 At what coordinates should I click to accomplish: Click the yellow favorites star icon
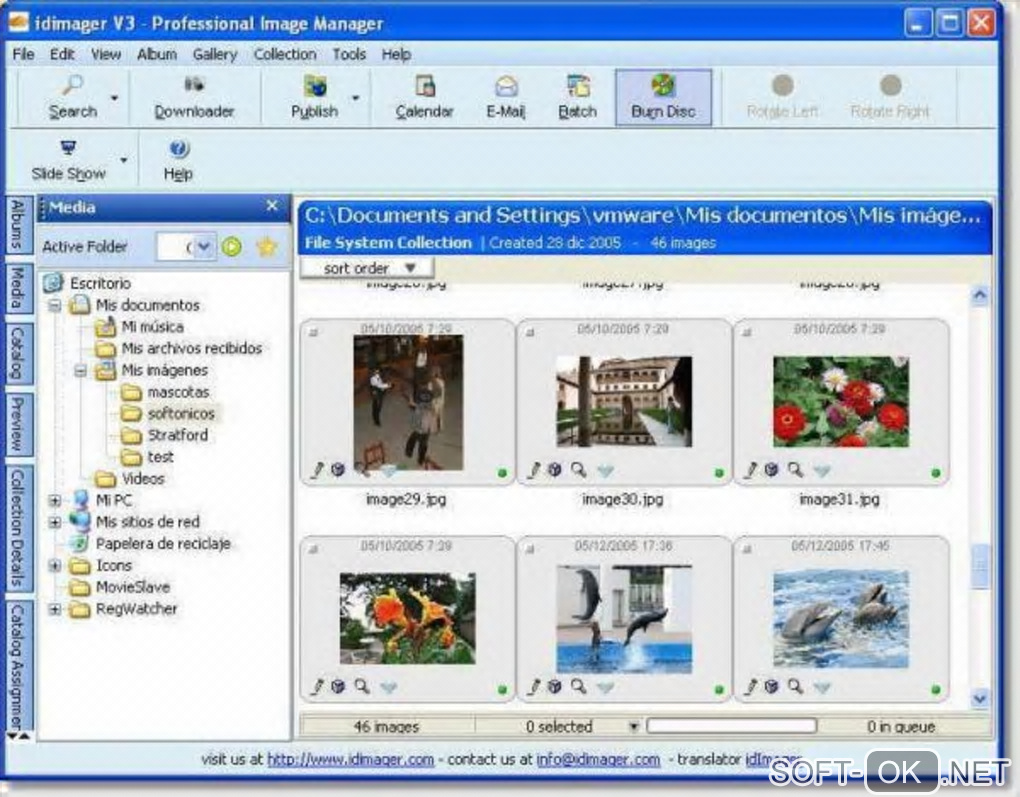267,247
